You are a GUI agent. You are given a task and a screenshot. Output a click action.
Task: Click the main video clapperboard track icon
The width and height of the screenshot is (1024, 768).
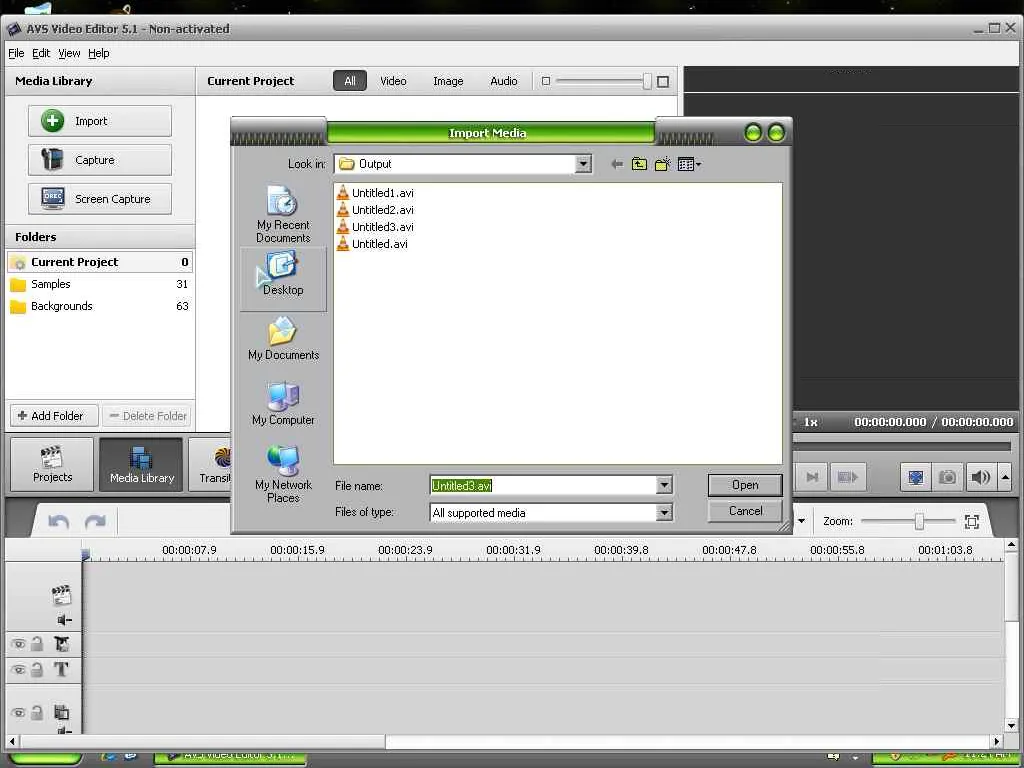pyautogui.click(x=61, y=595)
